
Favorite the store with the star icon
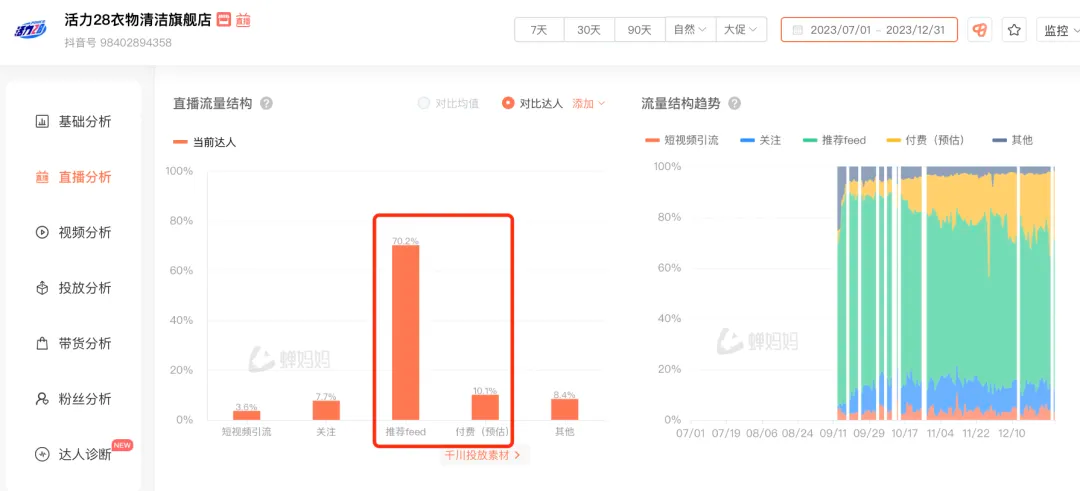(x=1014, y=30)
